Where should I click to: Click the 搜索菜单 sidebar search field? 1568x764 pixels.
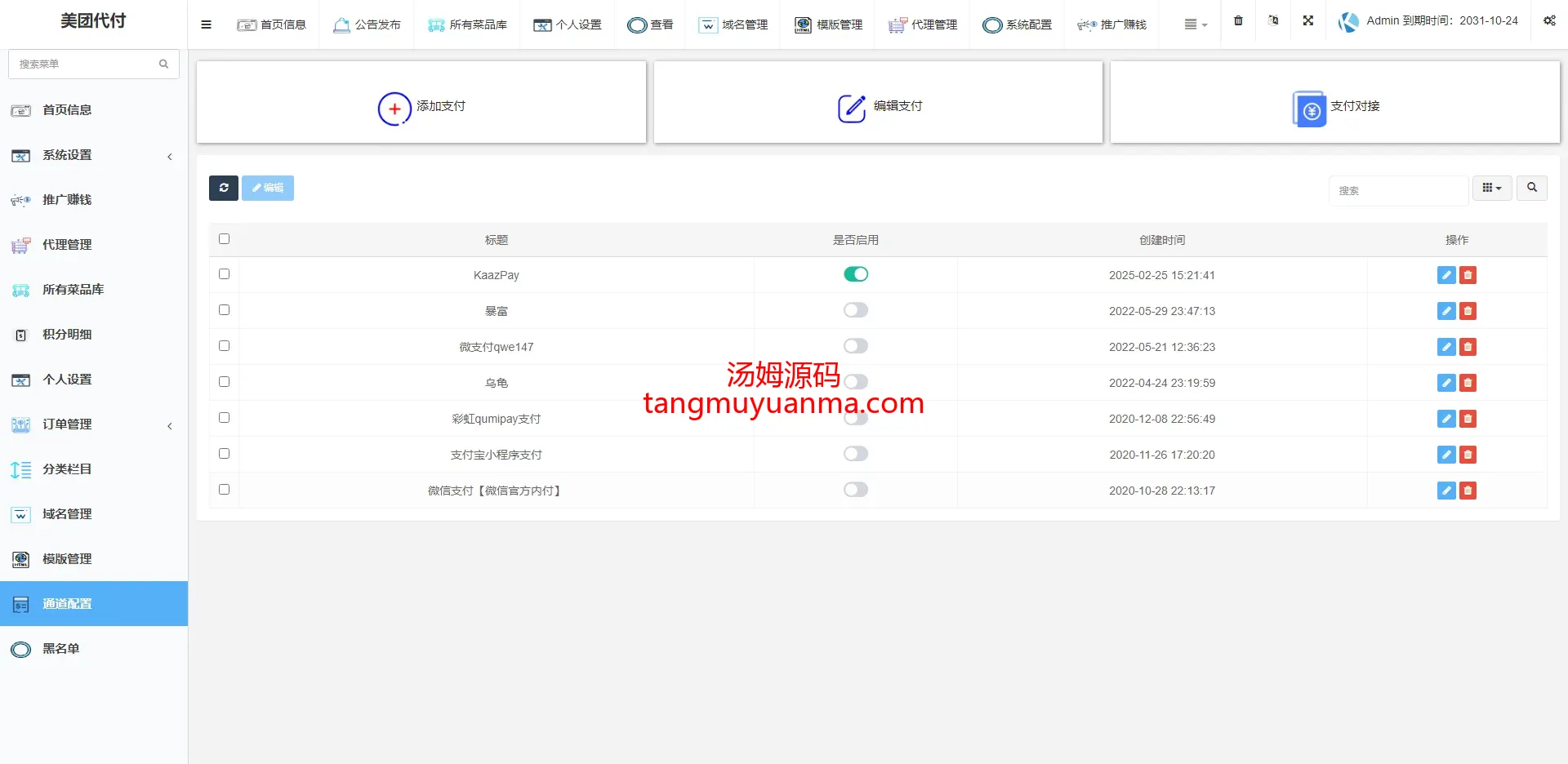pyautogui.click(x=86, y=64)
